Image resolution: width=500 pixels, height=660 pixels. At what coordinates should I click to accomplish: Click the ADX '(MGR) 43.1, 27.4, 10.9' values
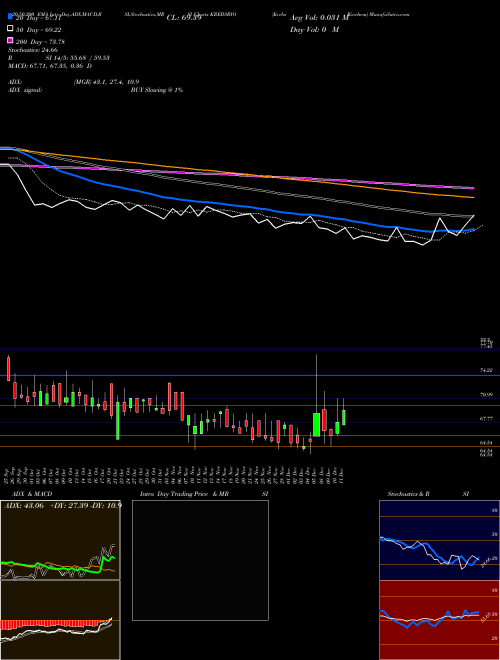click(x=106, y=82)
